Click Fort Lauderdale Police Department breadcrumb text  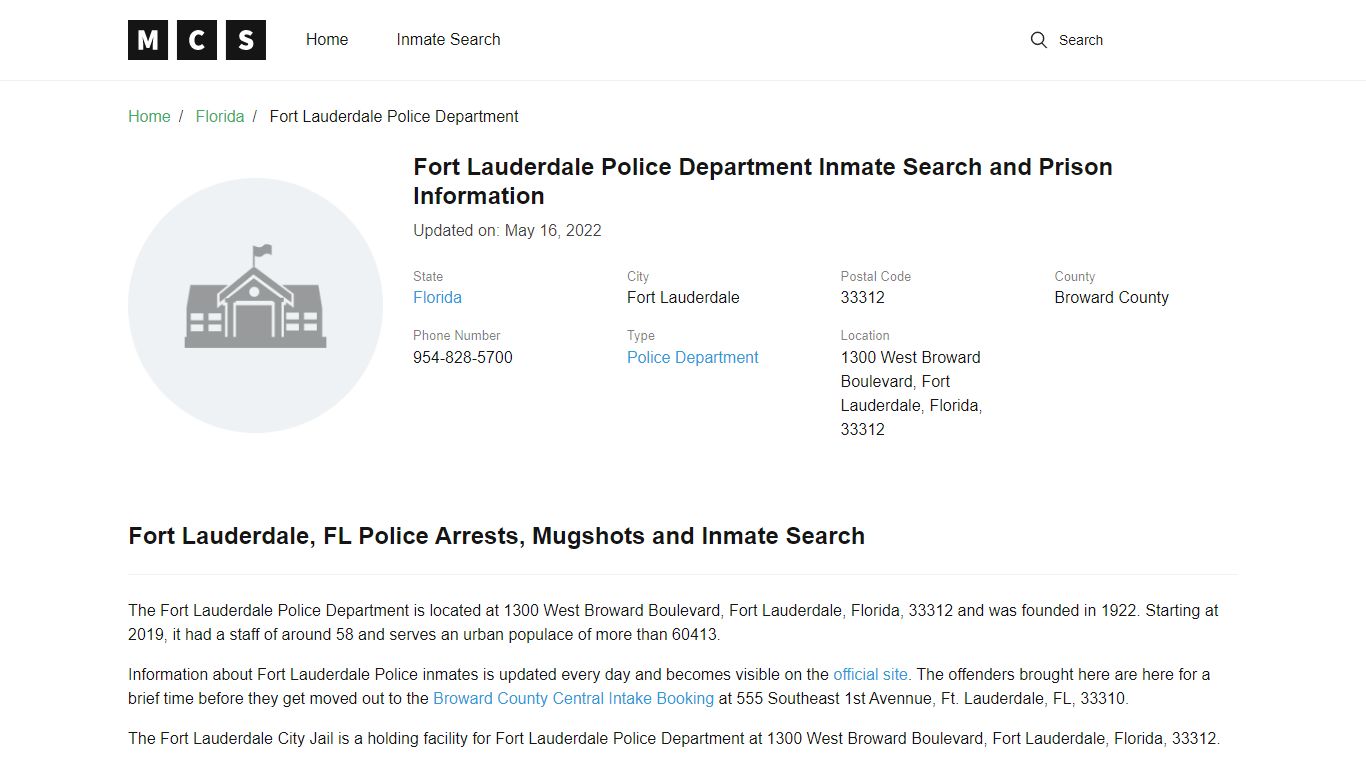coord(394,116)
